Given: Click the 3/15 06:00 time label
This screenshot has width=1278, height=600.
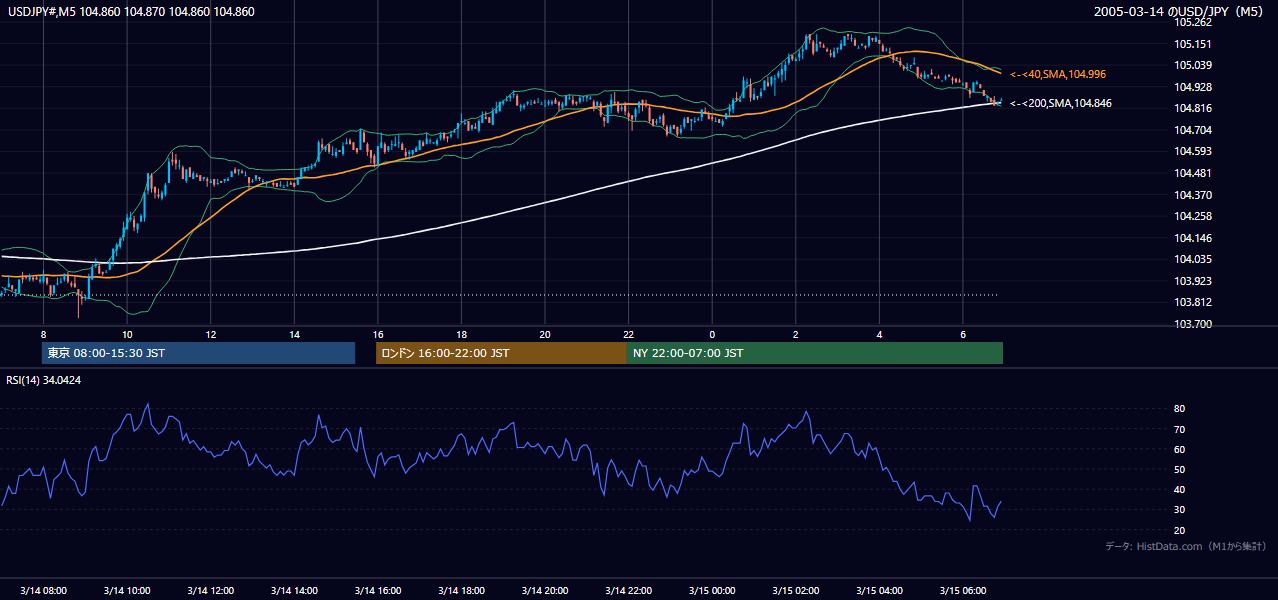Looking at the screenshot, I should [963, 590].
